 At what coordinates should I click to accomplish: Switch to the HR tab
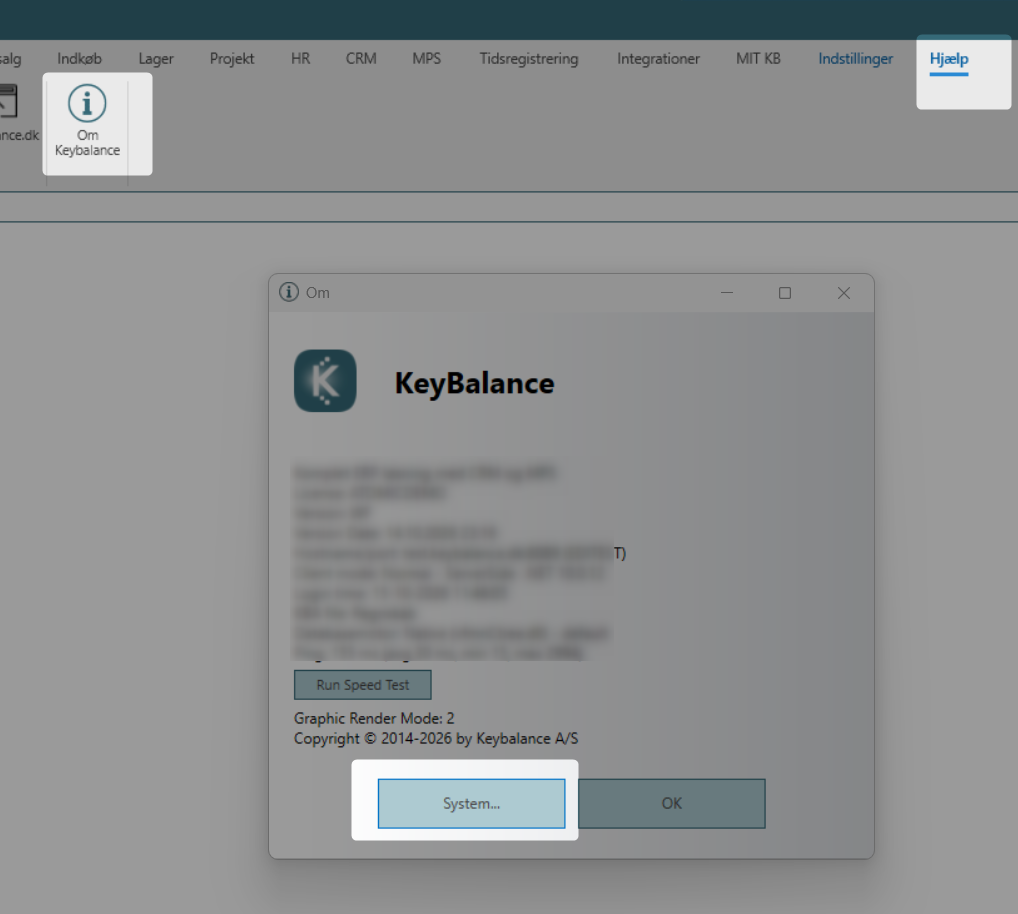(x=300, y=59)
